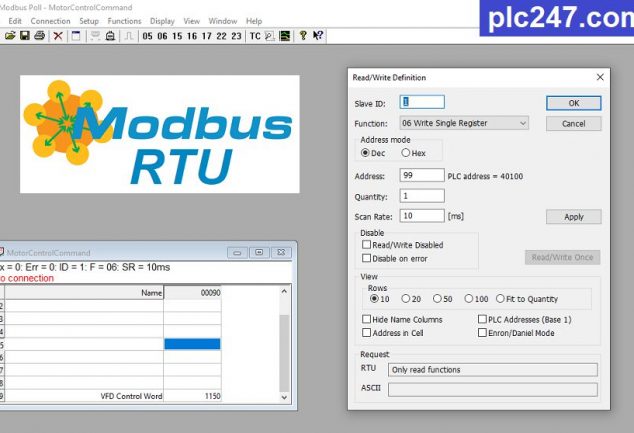Click the Connect toolbar icon

(x=95, y=36)
